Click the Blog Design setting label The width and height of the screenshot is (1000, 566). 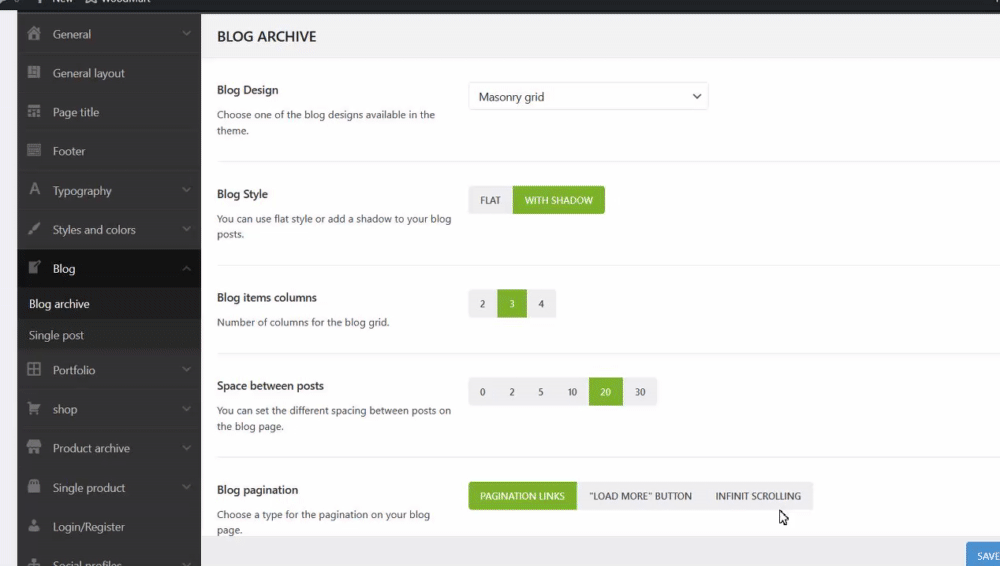click(247, 90)
